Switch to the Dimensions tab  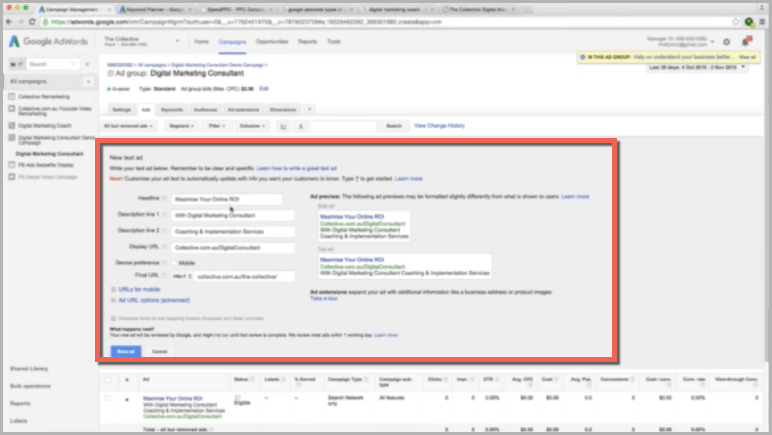[x=283, y=109]
